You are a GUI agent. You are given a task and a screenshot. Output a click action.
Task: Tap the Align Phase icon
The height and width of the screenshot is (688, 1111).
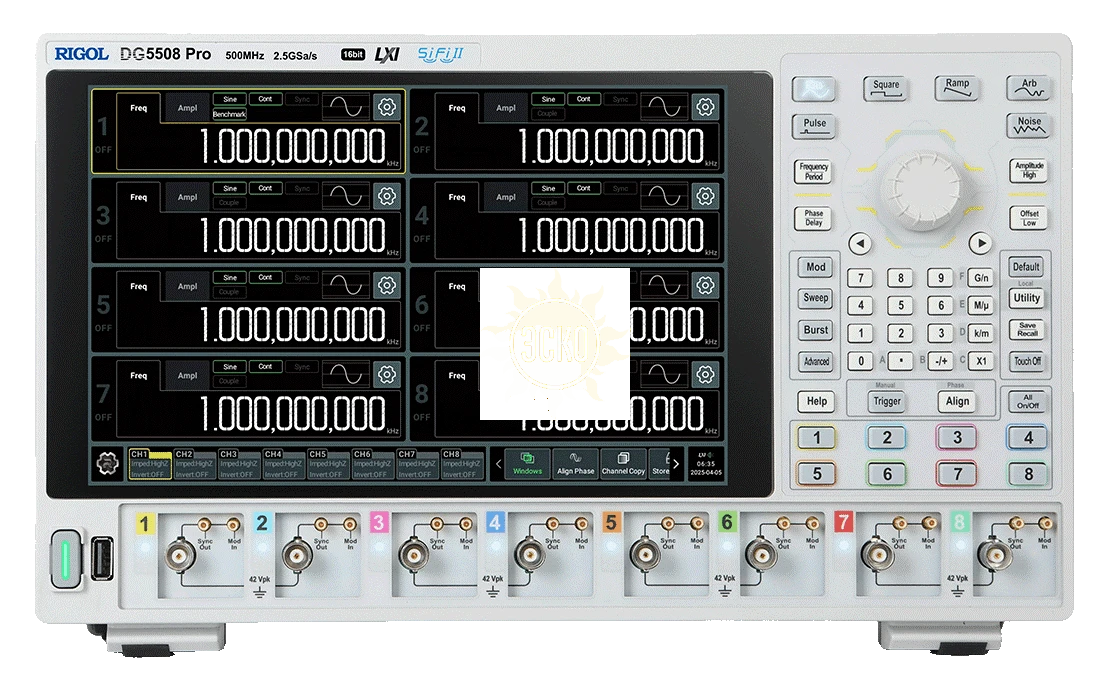[x=575, y=464]
